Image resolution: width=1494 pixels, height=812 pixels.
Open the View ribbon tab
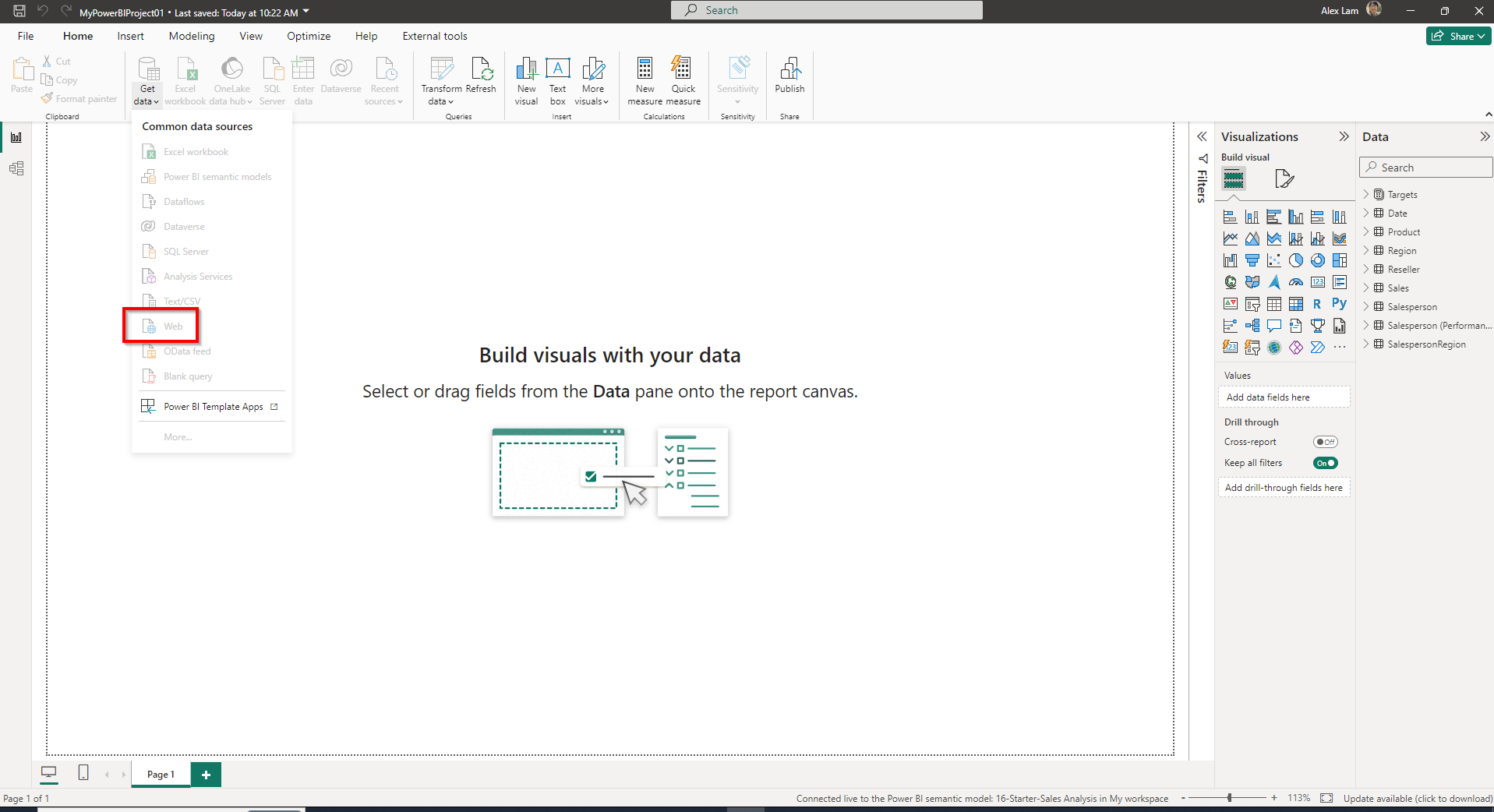point(251,36)
